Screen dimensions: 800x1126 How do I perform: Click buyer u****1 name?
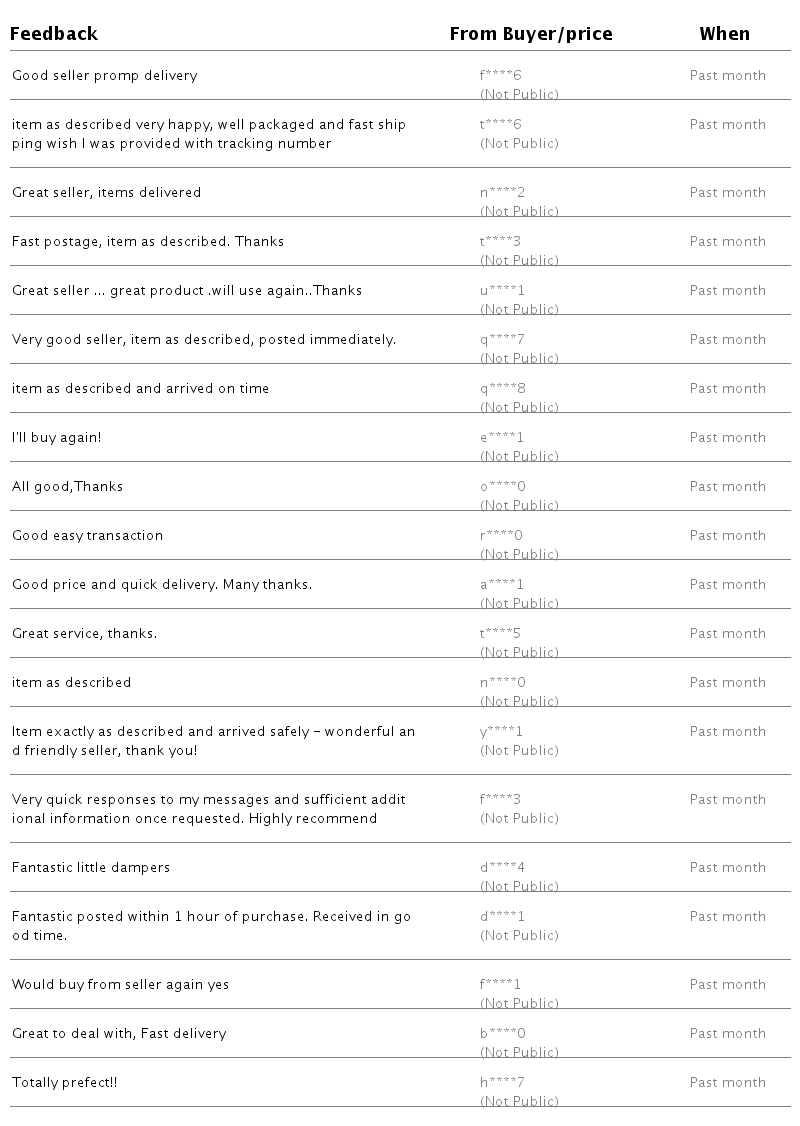502,291
